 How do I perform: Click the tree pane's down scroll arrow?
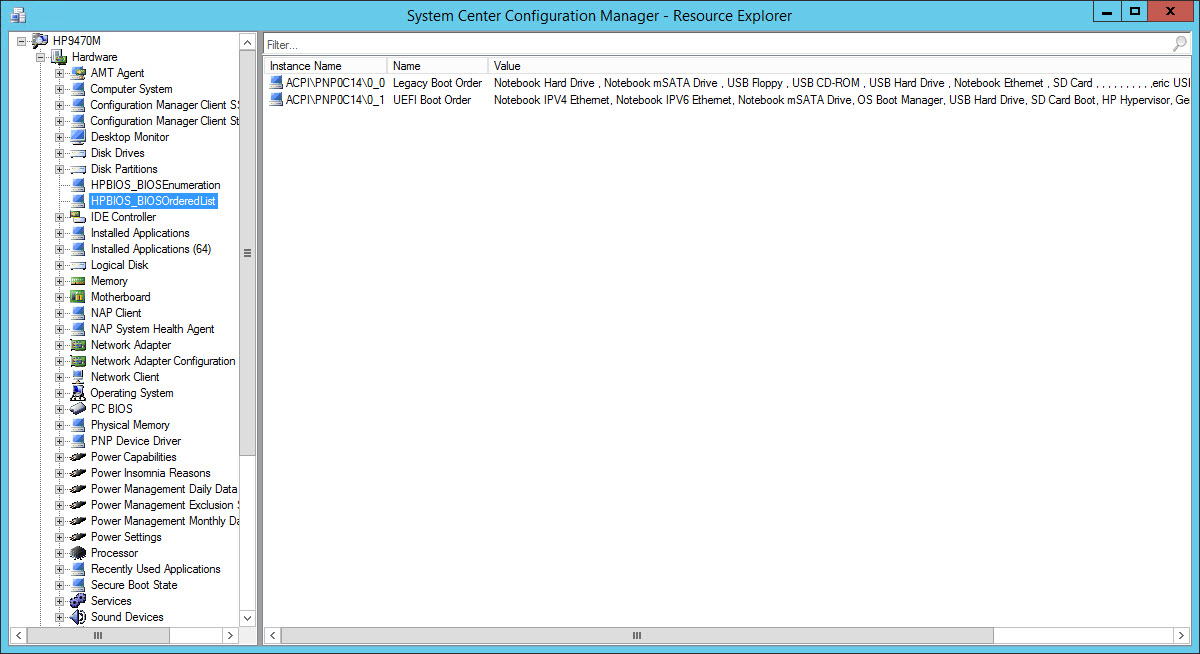coord(248,619)
